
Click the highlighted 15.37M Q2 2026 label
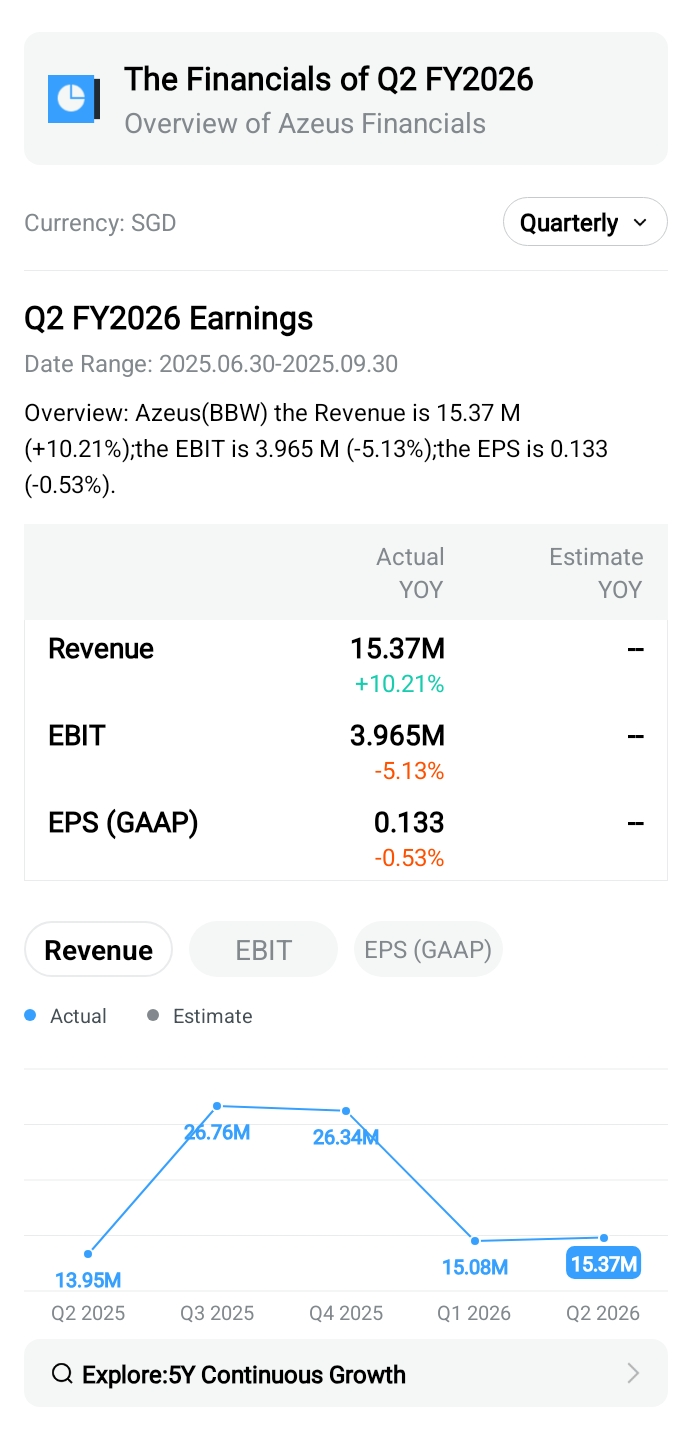pos(603,1264)
